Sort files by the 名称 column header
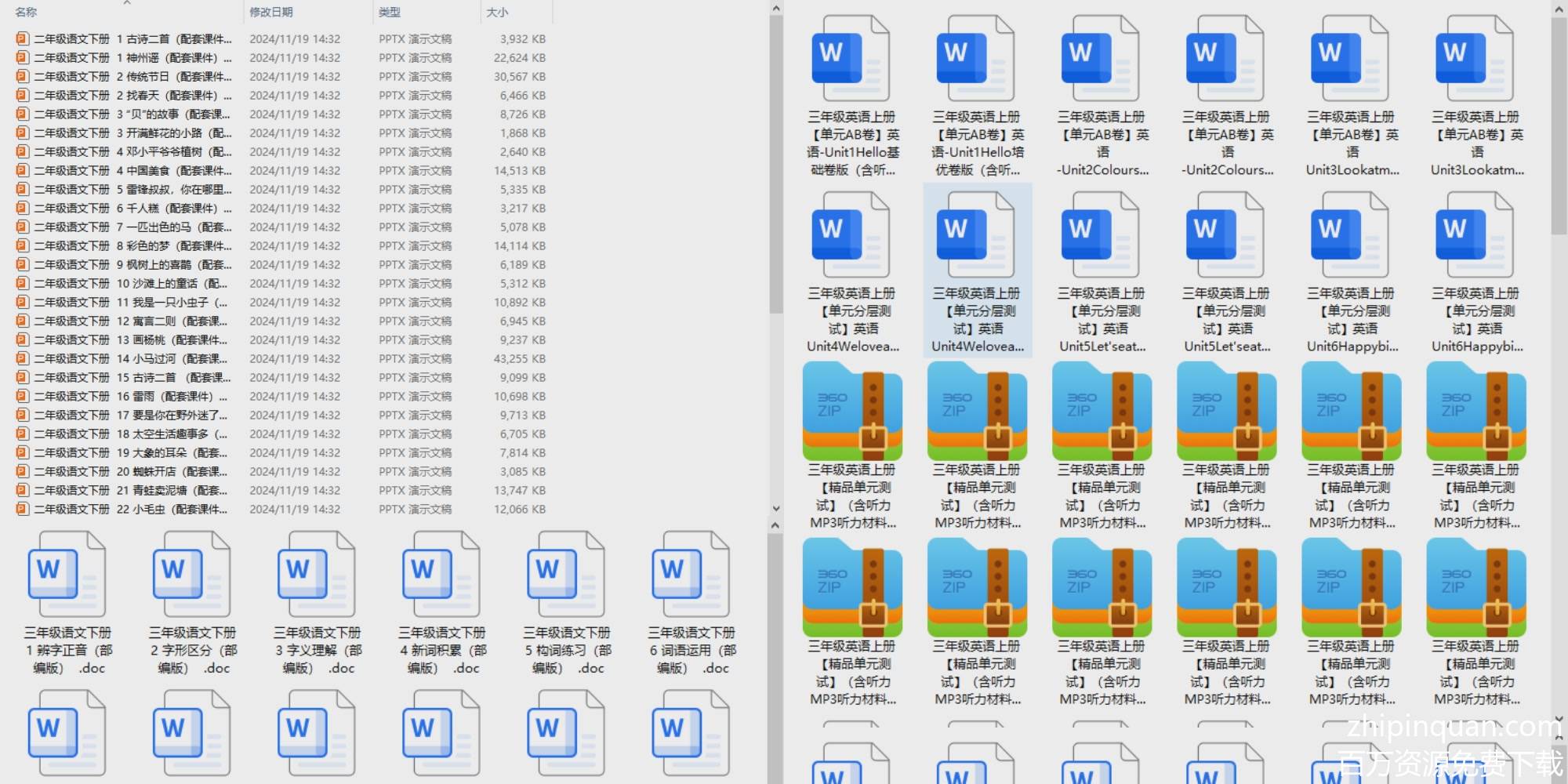 26,13
